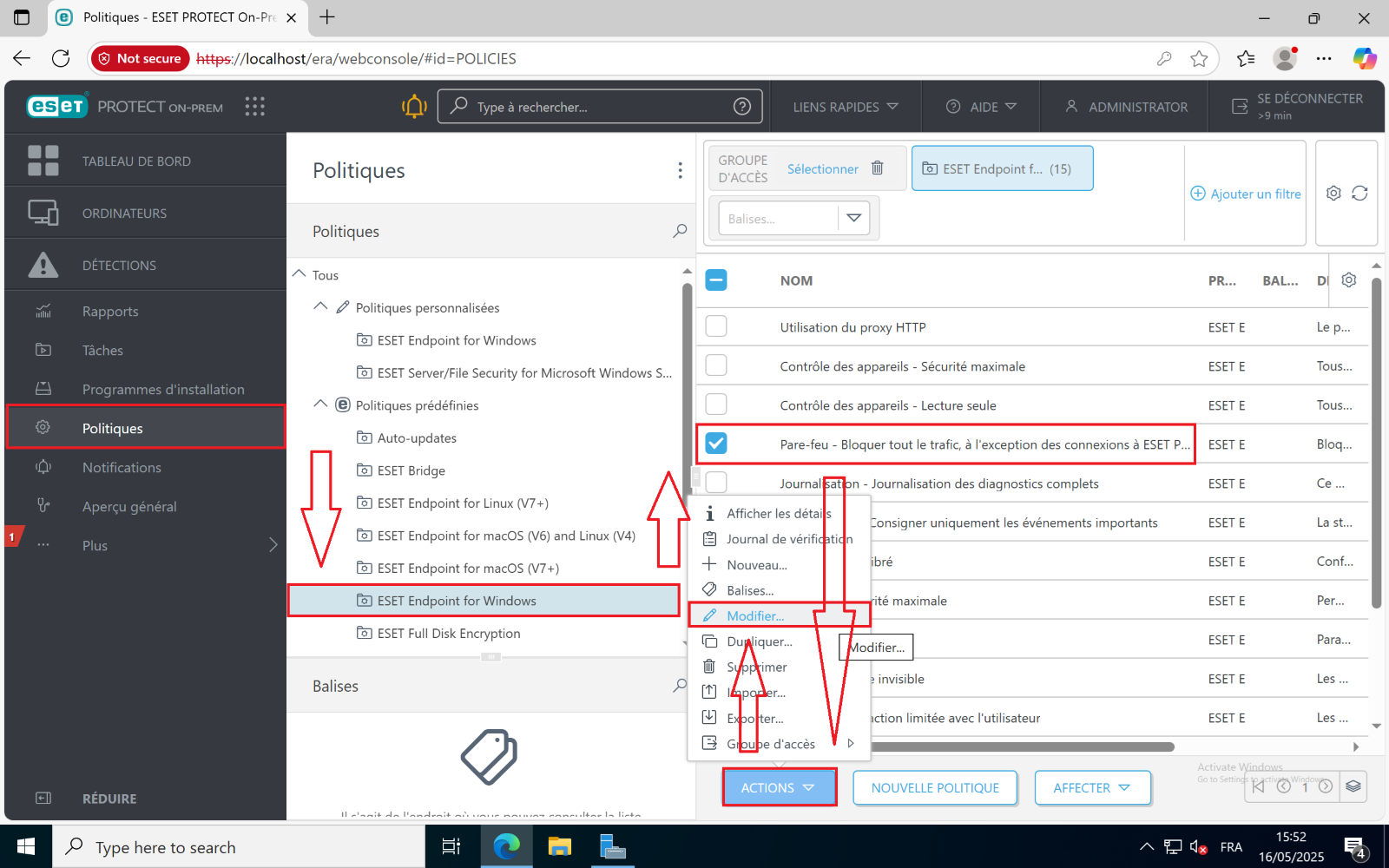Click Sélectionner for Groupe d'accès
This screenshot has height=868, width=1389.
[x=822, y=168]
